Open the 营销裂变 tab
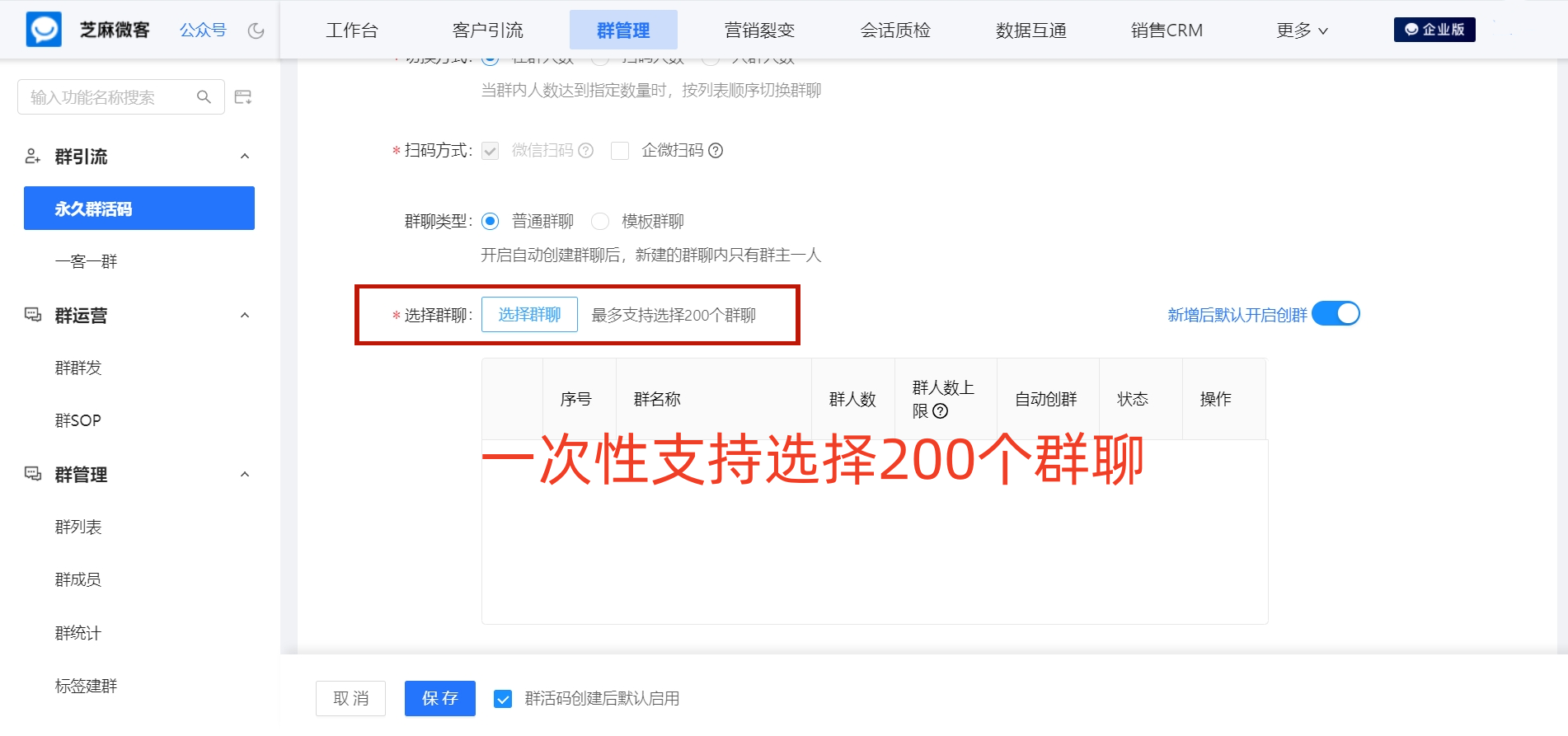The width and height of the screenshot is (1568, 736). [759, 30]
